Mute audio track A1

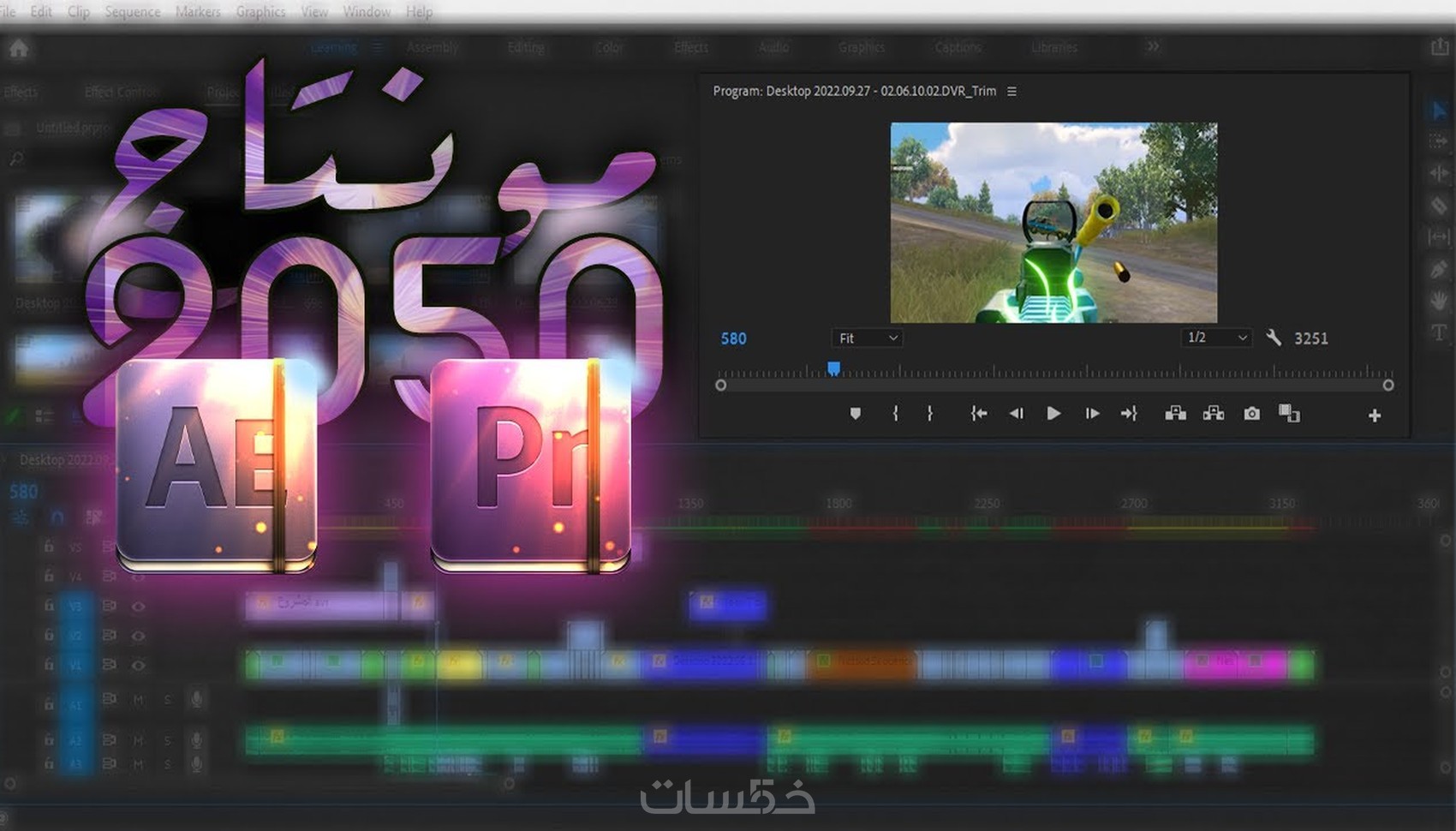pyautogui.click(x=138, y=700)
